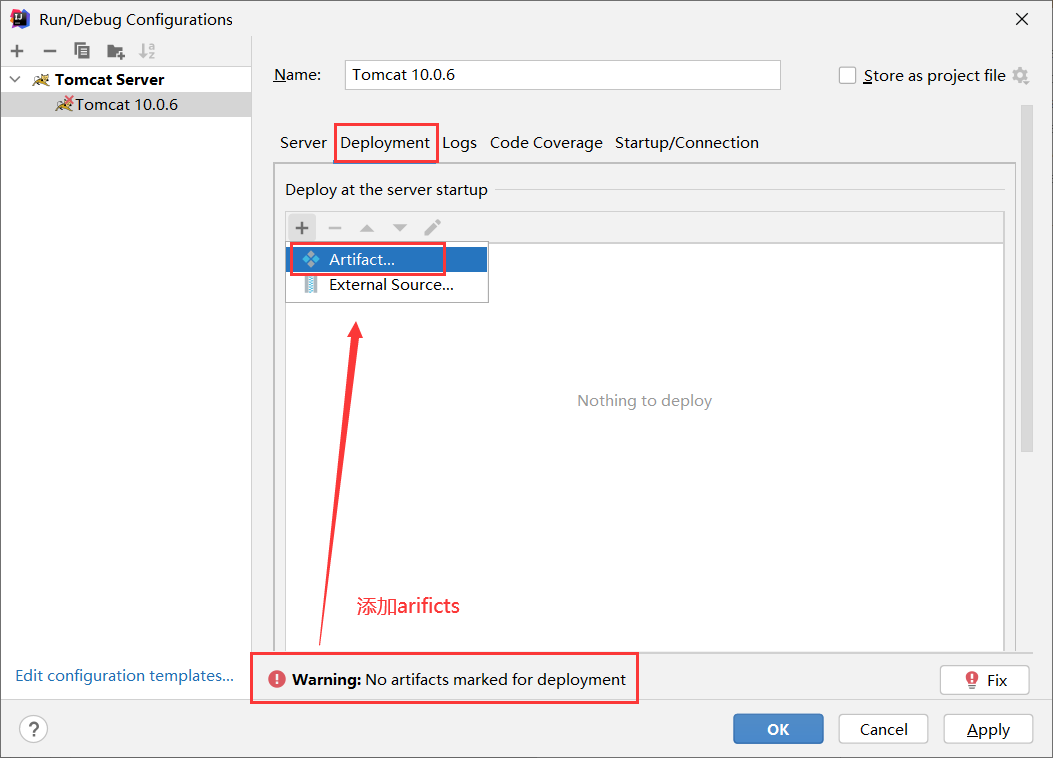Copy the selected configuration
Image resolution: width=1053 pixels, height=758 pixels.
tap(82, 51)
